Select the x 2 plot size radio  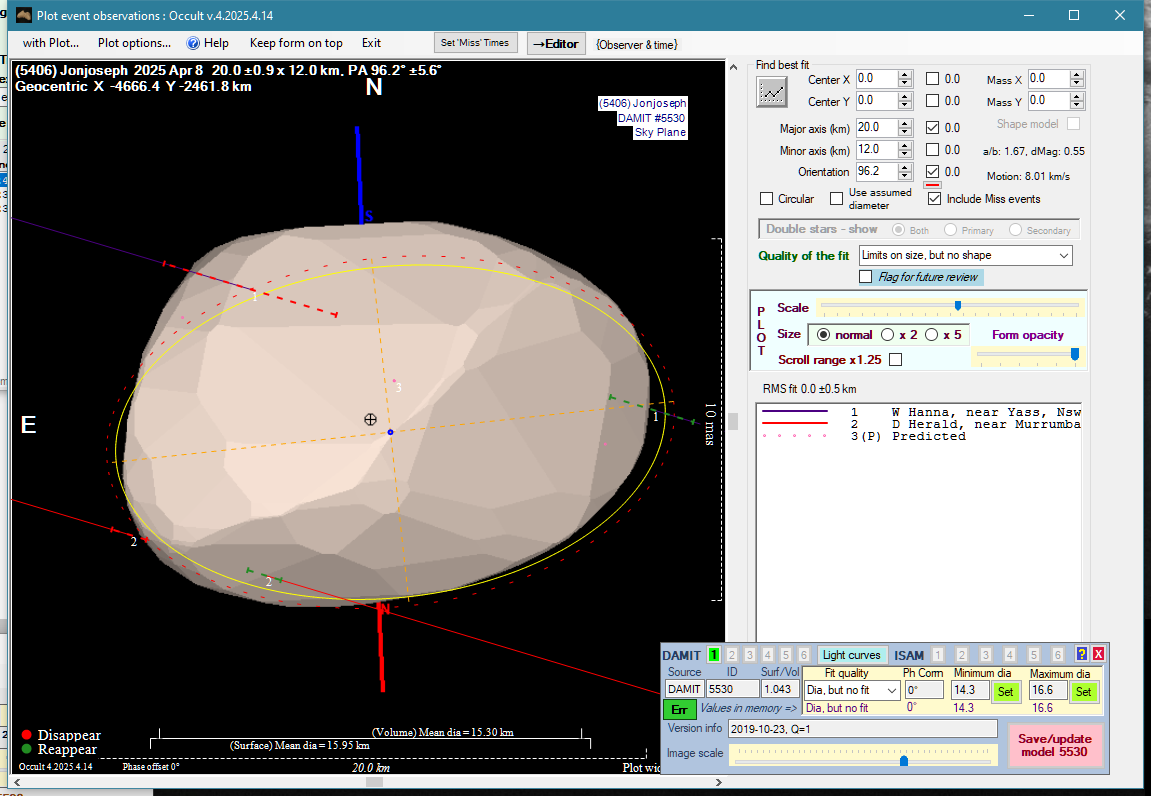(887, 335)
